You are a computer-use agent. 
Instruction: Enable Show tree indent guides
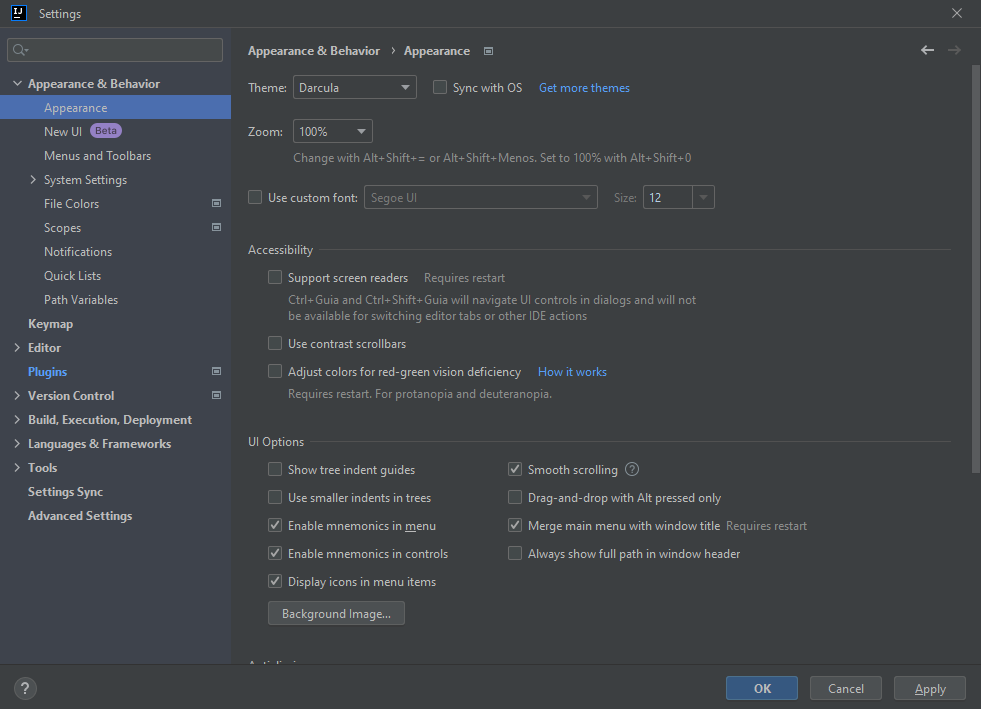[x=275, y=469]
